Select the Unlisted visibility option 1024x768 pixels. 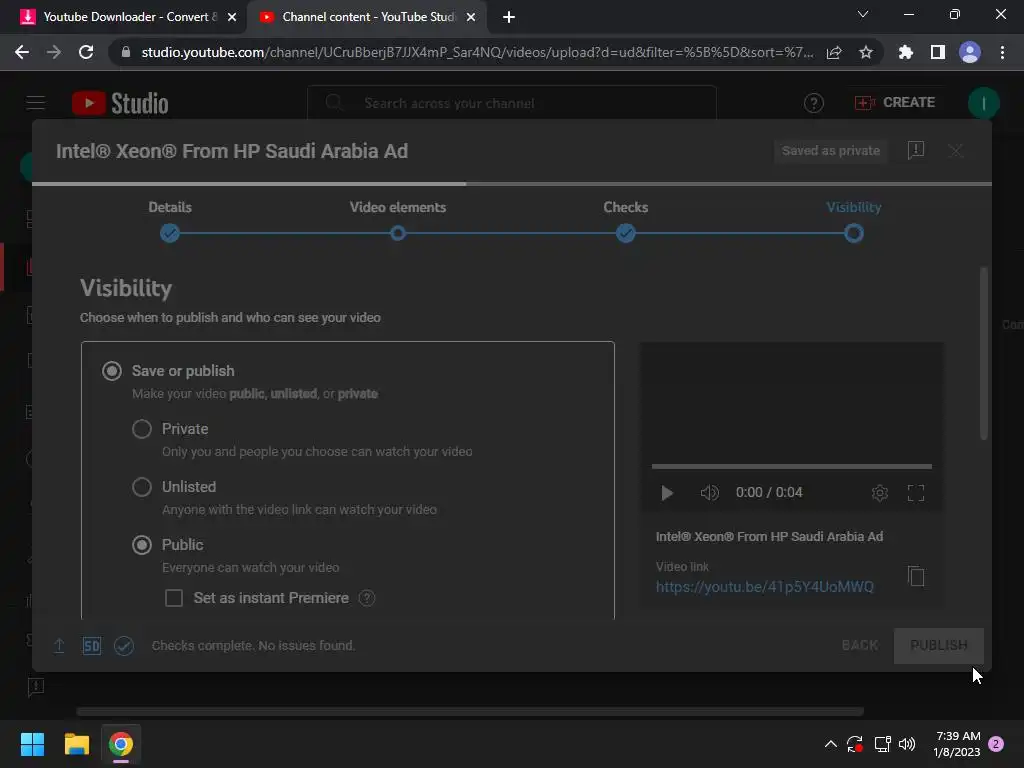(x=142, y=487)
